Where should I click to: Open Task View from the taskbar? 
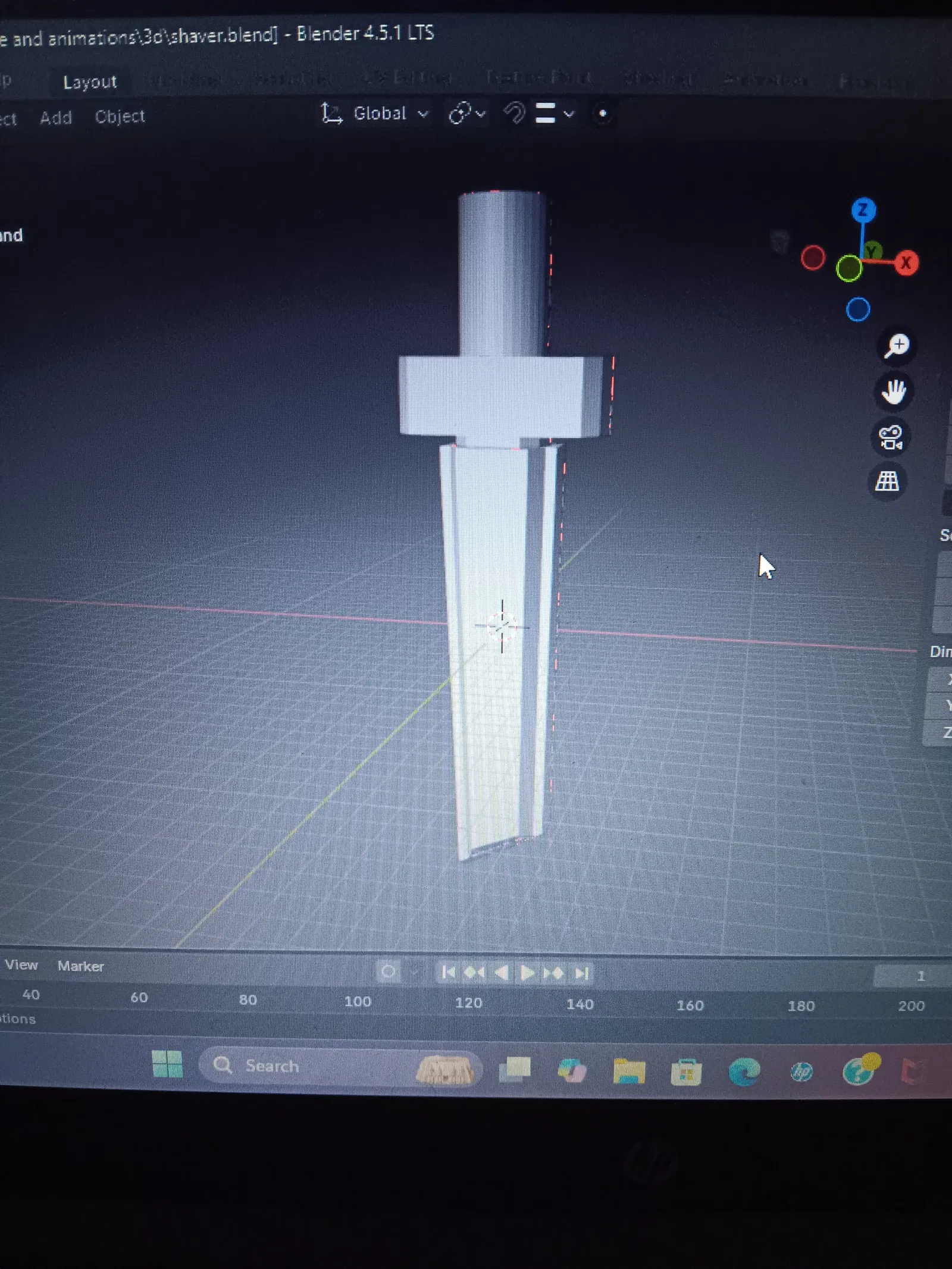point(515,1069)
